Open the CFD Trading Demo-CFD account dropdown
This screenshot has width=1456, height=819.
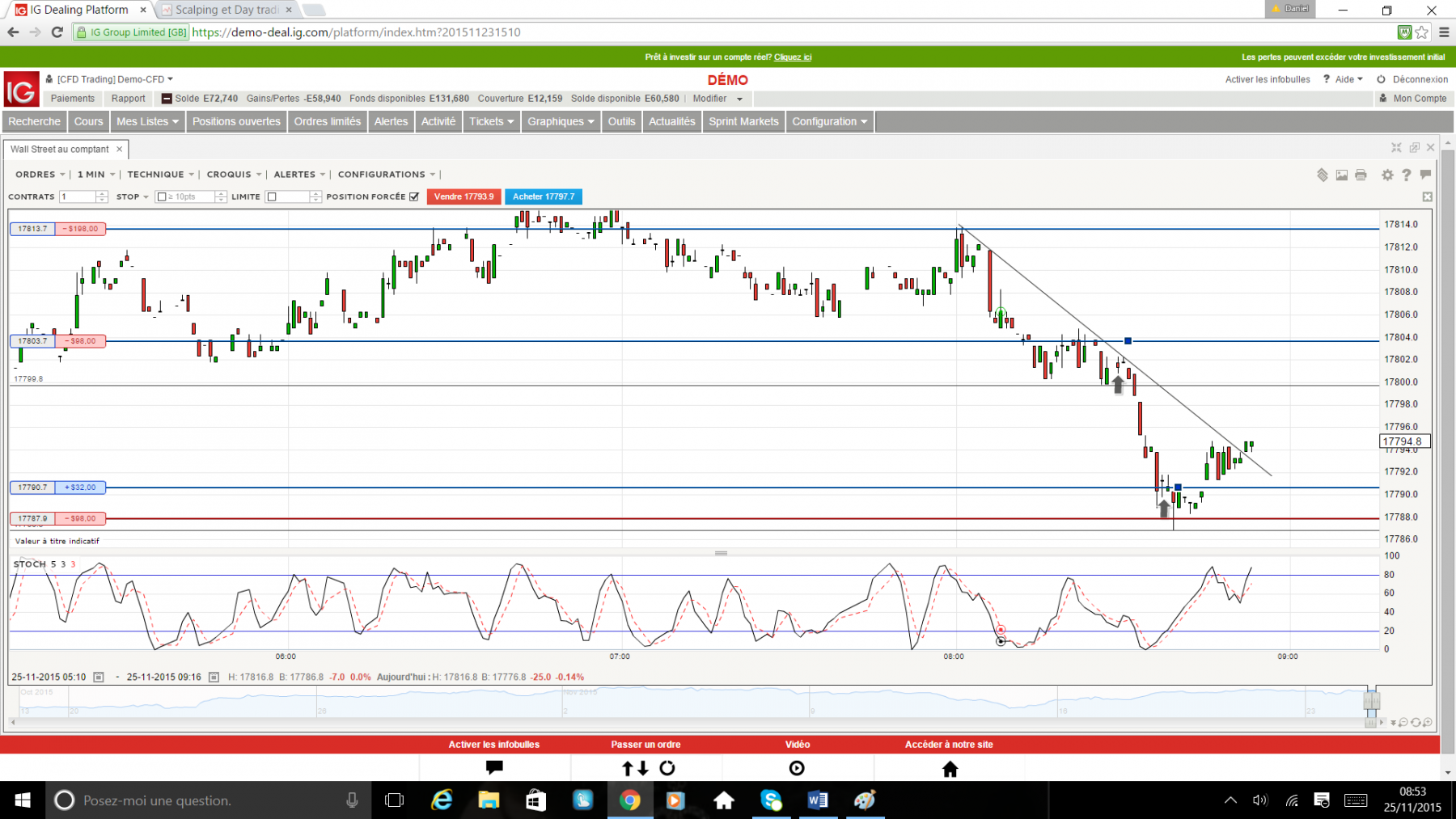click(x=115, y=79)
